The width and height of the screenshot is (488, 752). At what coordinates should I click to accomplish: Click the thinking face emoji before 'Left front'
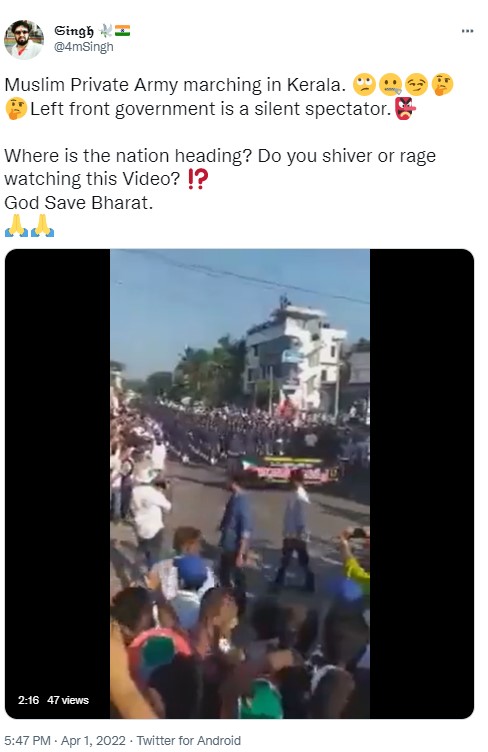pyautogui.click(x=16, y=108)
